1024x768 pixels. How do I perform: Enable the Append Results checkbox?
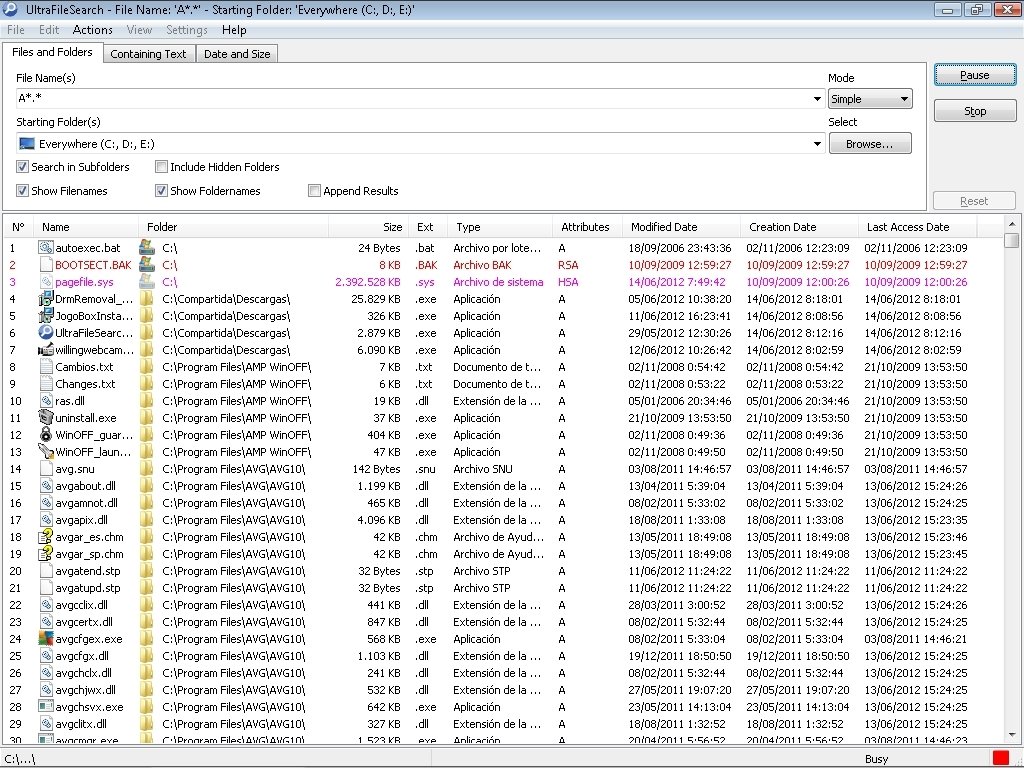click(314, 191)
